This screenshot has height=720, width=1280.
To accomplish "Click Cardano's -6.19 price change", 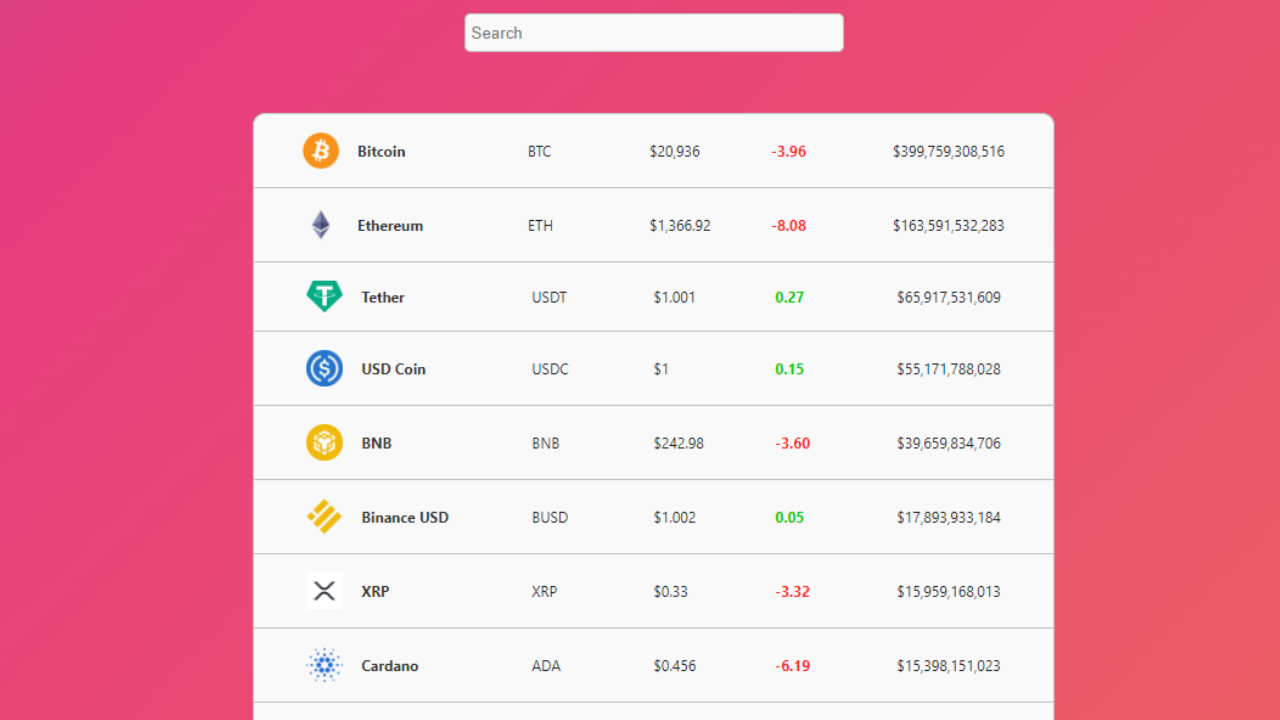I will (793, 666).
